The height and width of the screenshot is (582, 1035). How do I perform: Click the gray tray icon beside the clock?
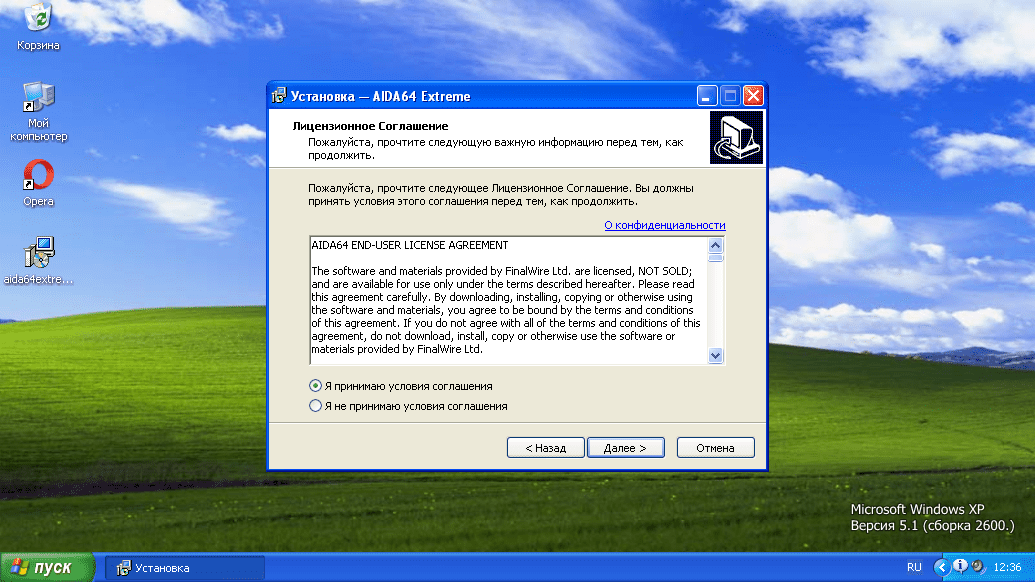point(978,566)
